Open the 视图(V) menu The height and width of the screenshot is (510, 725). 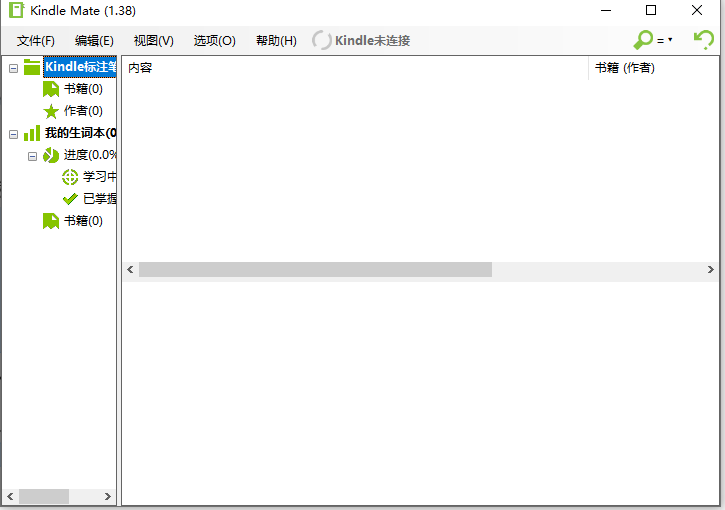tap(154, 41)
